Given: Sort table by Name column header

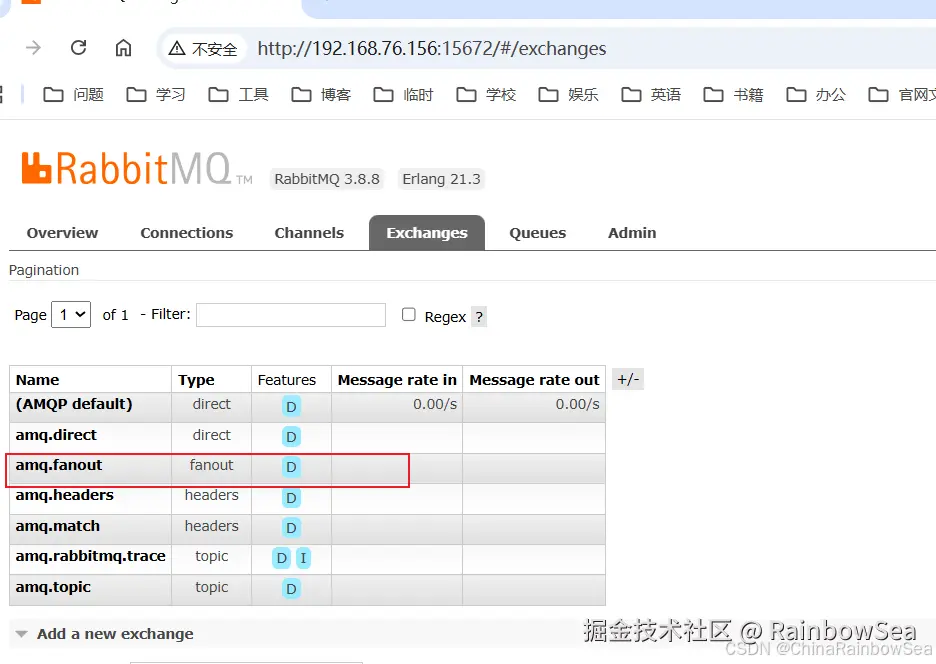Looking at the screenshot, I should [38, 380].
